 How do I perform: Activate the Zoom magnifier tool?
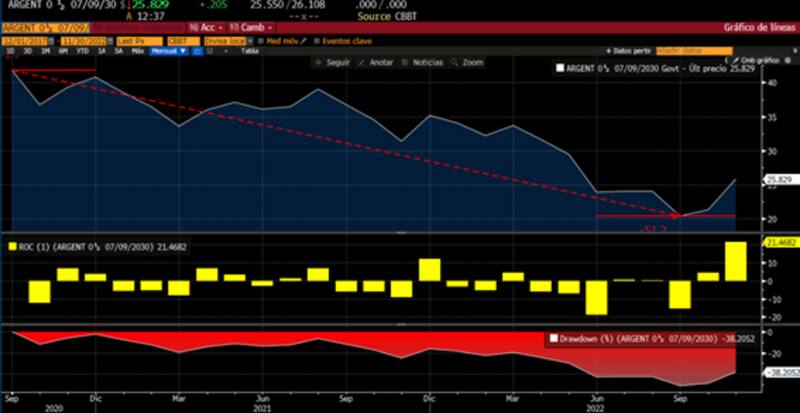click(468, 62)
